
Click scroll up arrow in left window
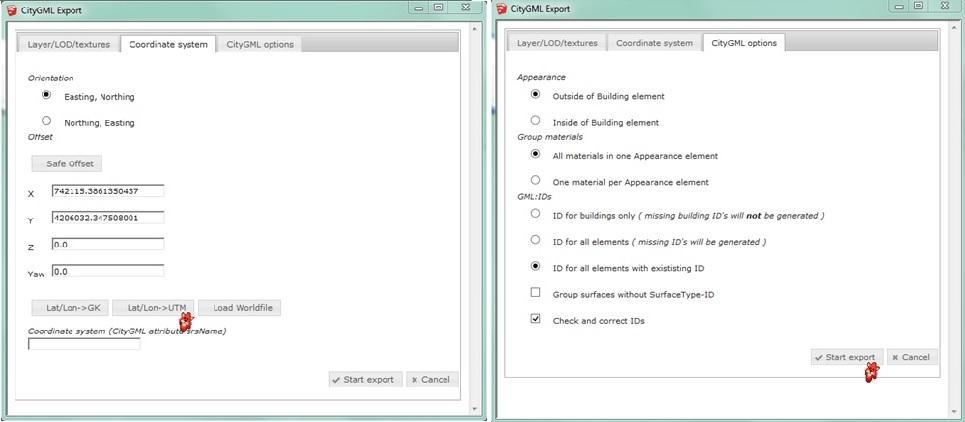click(x=474, y=28)
